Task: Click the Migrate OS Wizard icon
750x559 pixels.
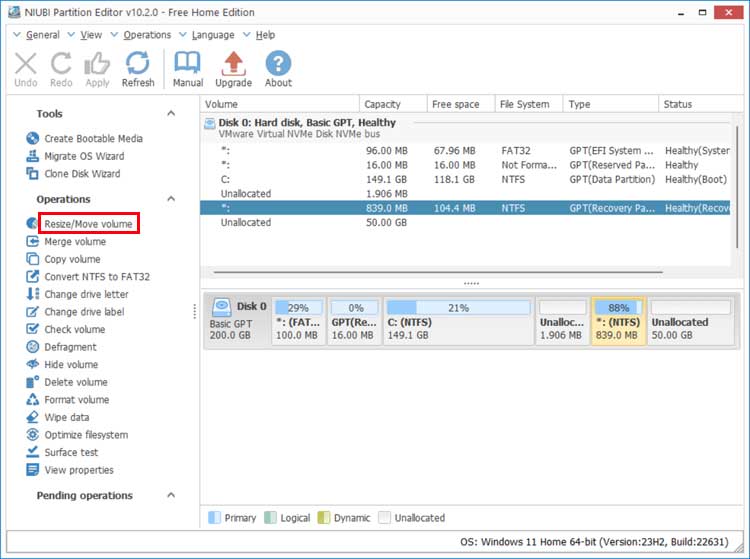Action: [33, 156]
